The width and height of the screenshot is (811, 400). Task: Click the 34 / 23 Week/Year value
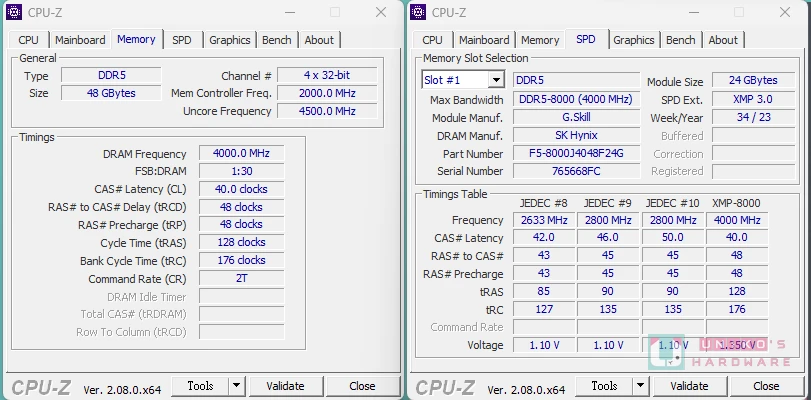(x=754, y=117)
